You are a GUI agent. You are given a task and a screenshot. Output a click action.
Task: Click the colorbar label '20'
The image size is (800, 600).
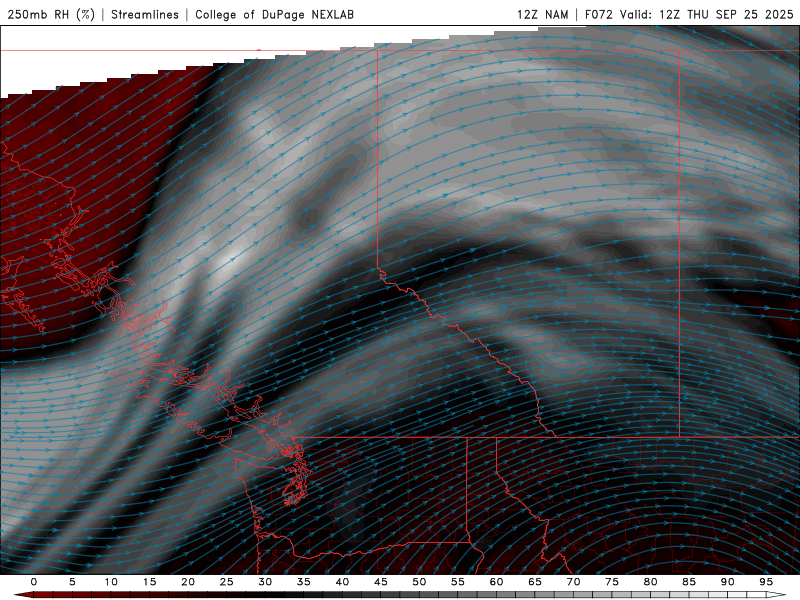(188, 582)
